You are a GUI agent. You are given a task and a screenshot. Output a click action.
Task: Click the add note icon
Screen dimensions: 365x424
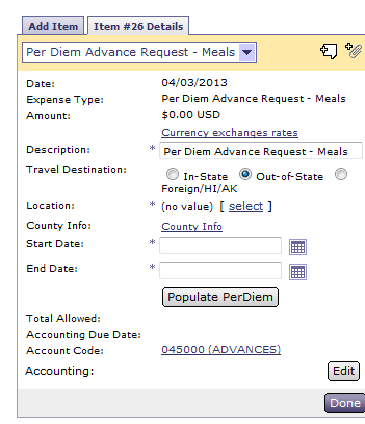329,51
